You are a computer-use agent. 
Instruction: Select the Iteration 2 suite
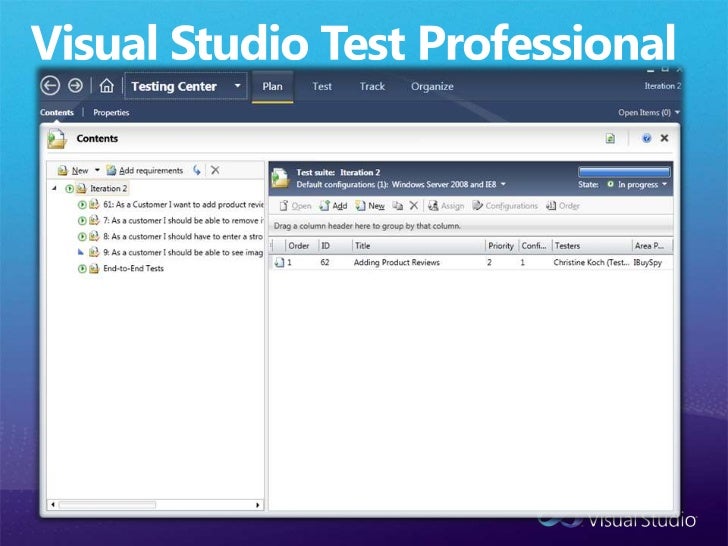[108, 188]
